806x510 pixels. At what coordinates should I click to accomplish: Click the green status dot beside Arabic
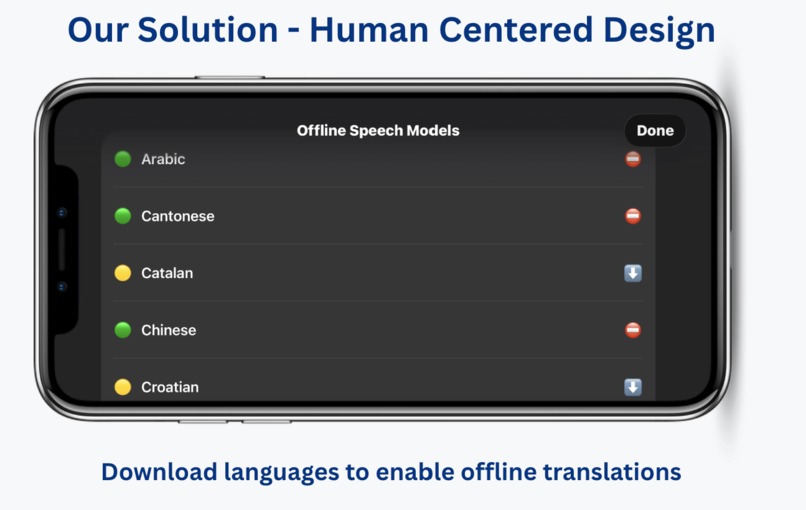(123, 159)
